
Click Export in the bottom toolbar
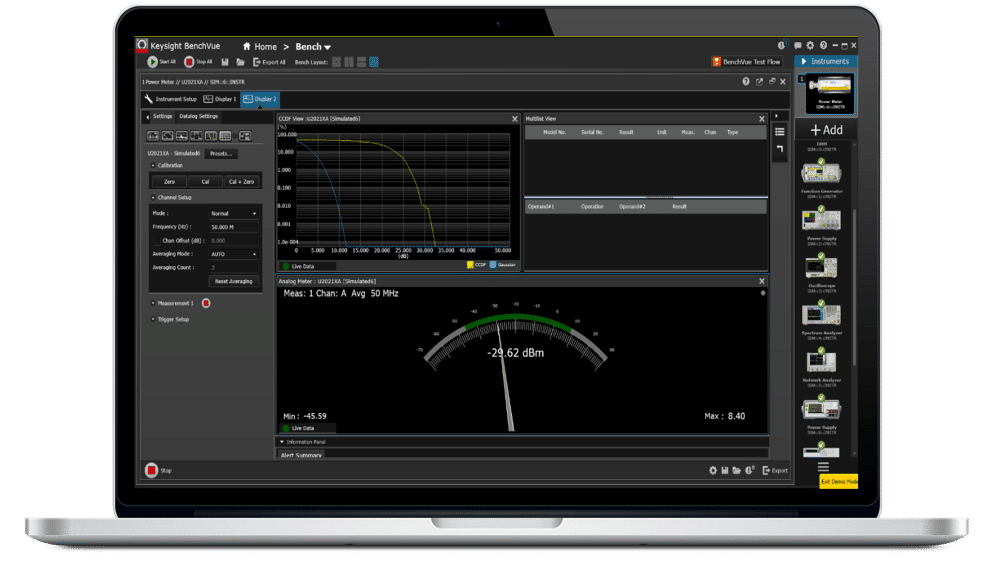pos(775,471)
